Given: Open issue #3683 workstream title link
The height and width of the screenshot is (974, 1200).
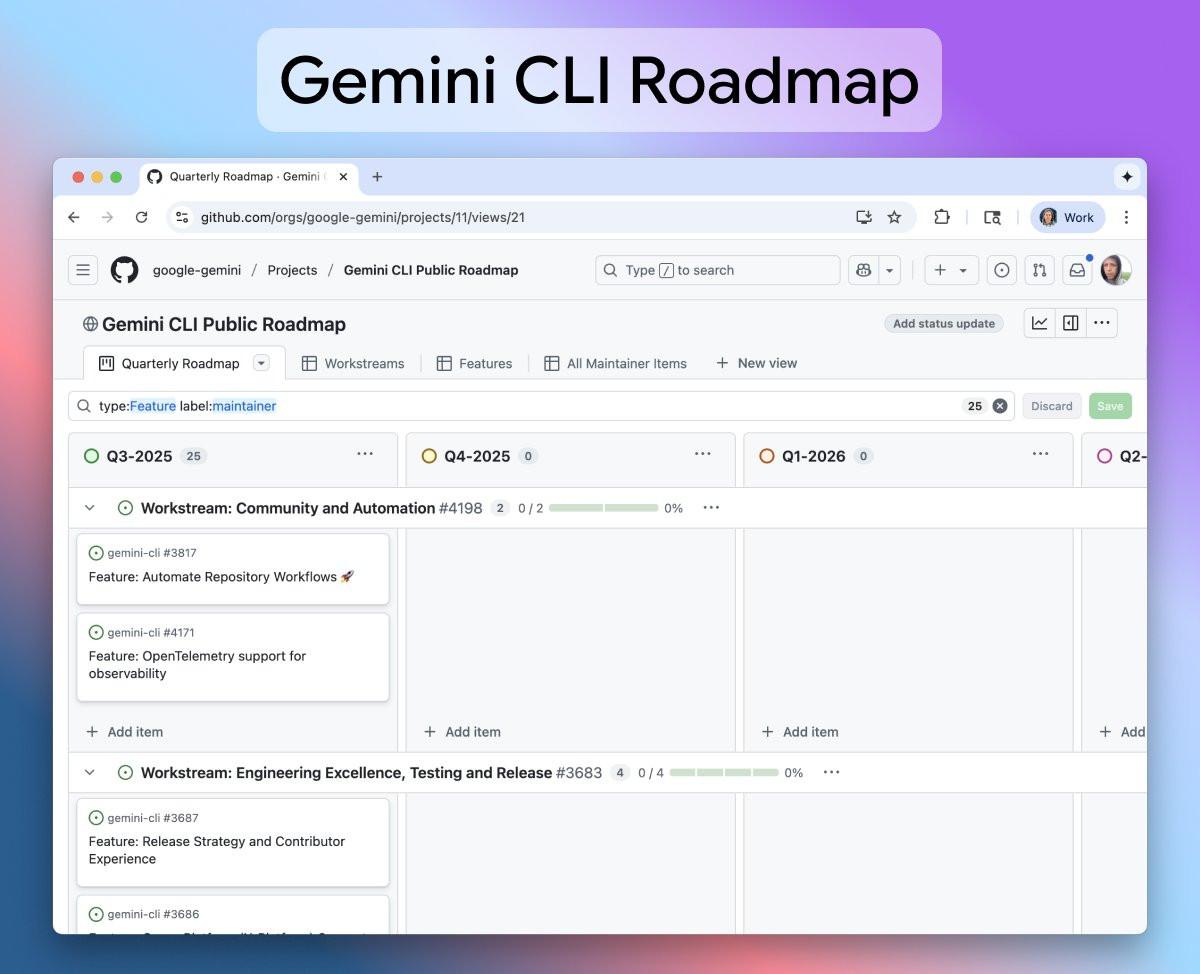Looking at the screenshot, I should [371, 773].
